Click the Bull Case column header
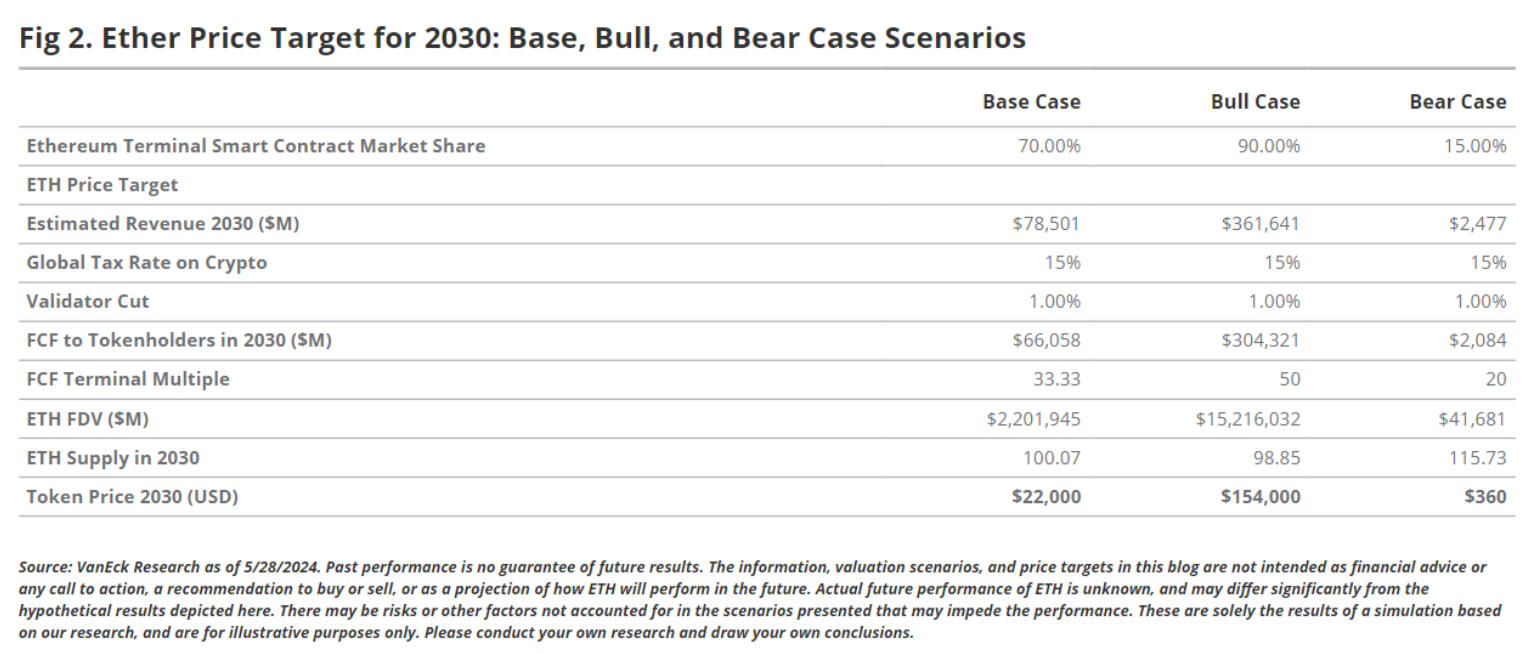Viewport: 1527px width, 653px height. click(x=1255, y=101)
